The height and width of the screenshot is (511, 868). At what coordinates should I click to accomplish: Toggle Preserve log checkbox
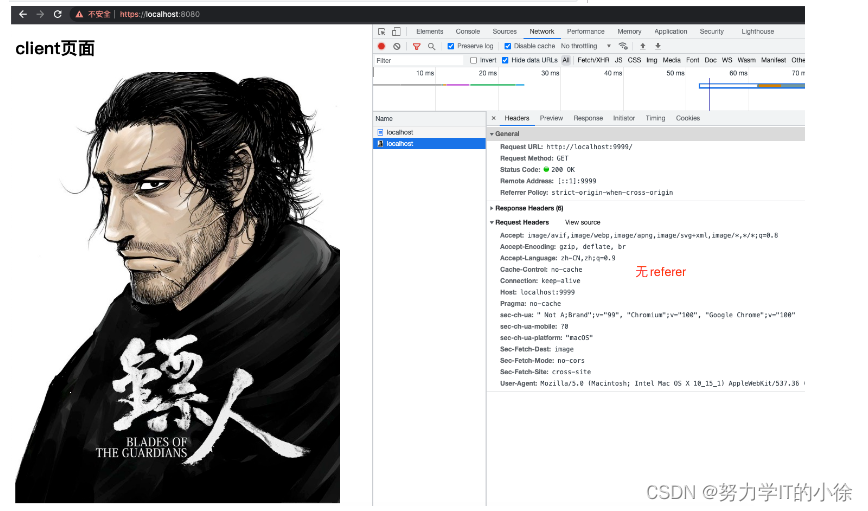click(x=451, y=46)
